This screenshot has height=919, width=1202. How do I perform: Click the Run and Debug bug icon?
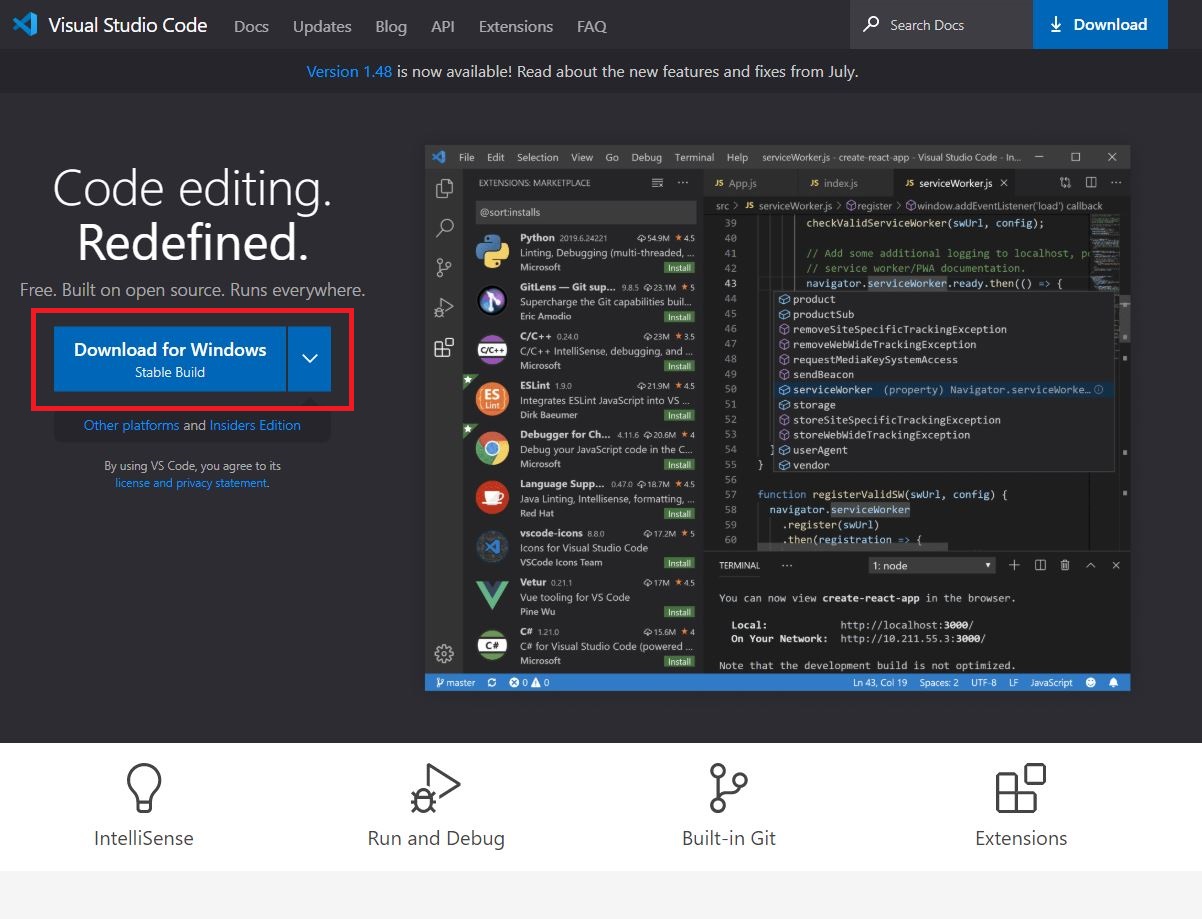coord(436,789)
